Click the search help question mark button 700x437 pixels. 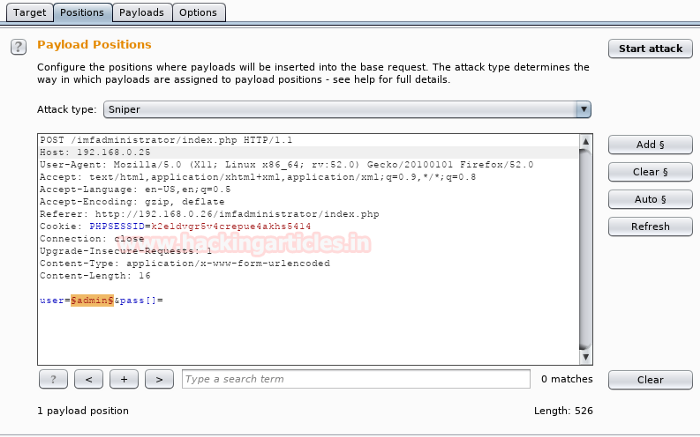[x=53, y=379]
